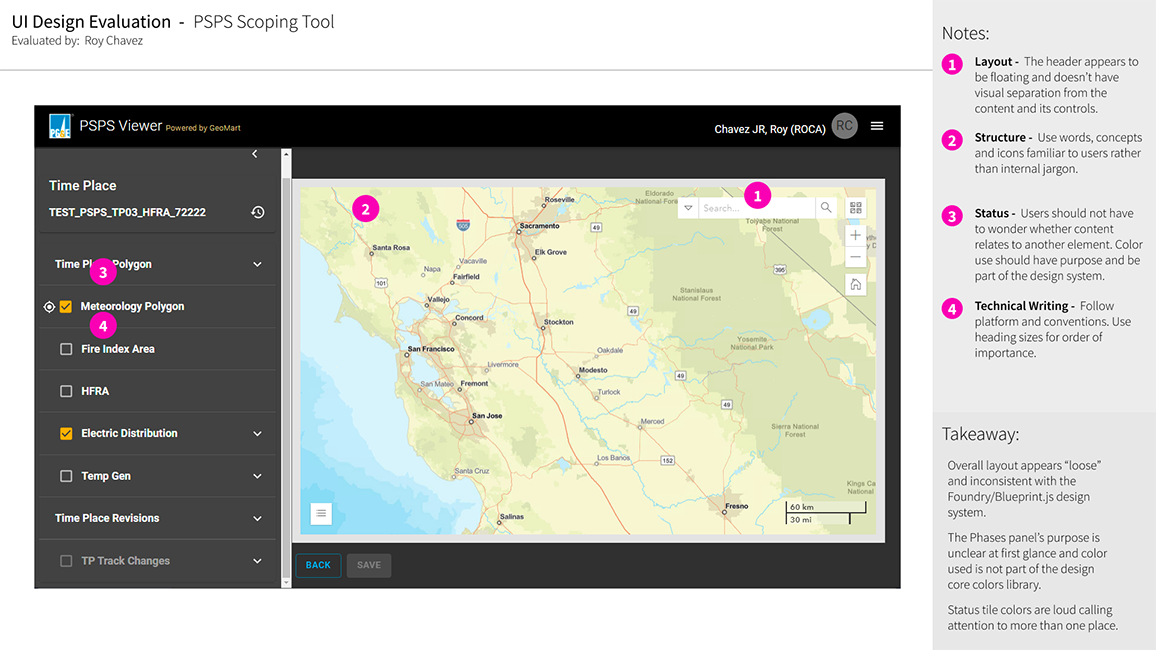Check the HFRA layer checkbox
Viewport: 1156px width, 650px height.
coord(68,390)
